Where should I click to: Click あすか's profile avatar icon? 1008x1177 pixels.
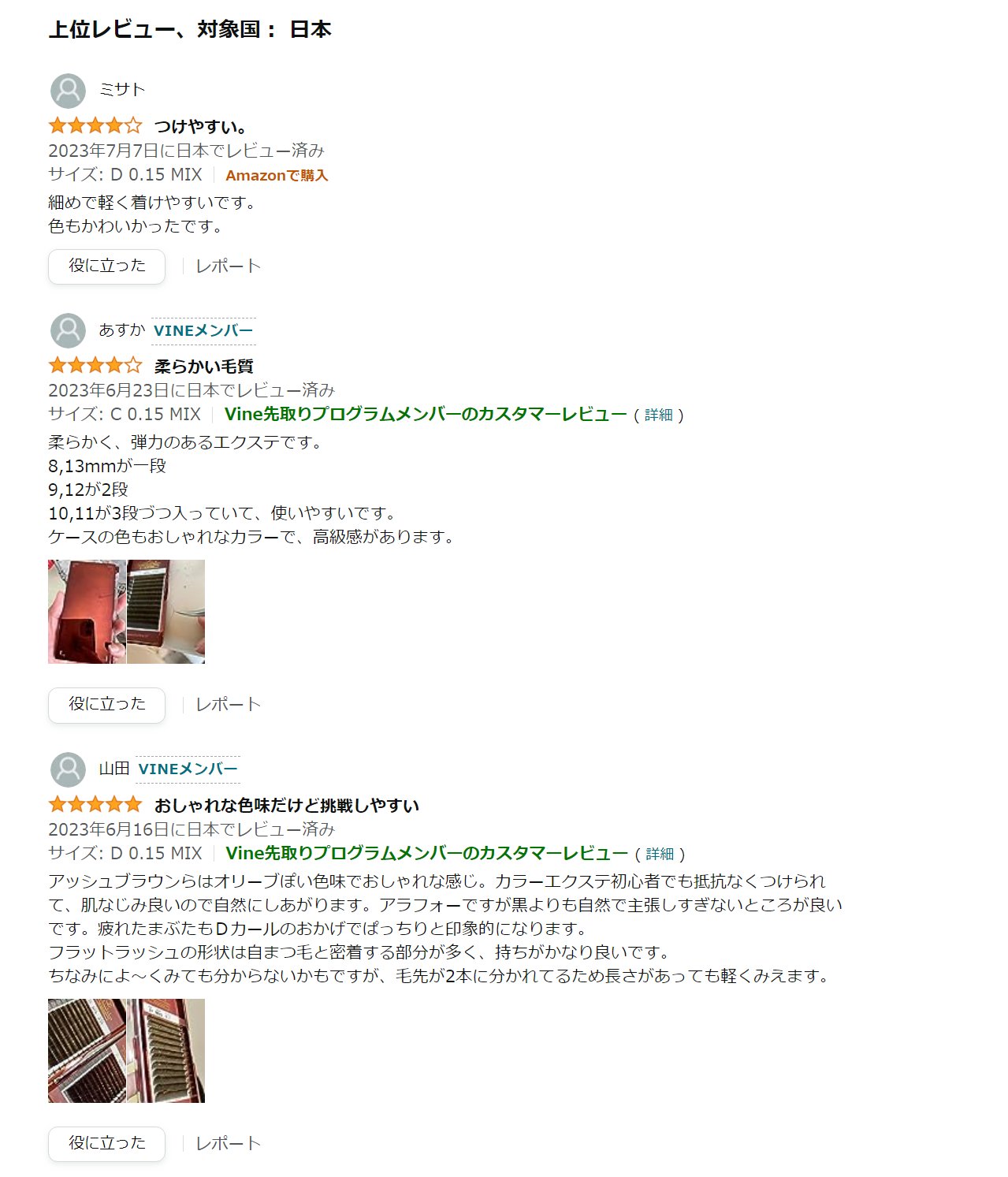(x=68, y=330)
